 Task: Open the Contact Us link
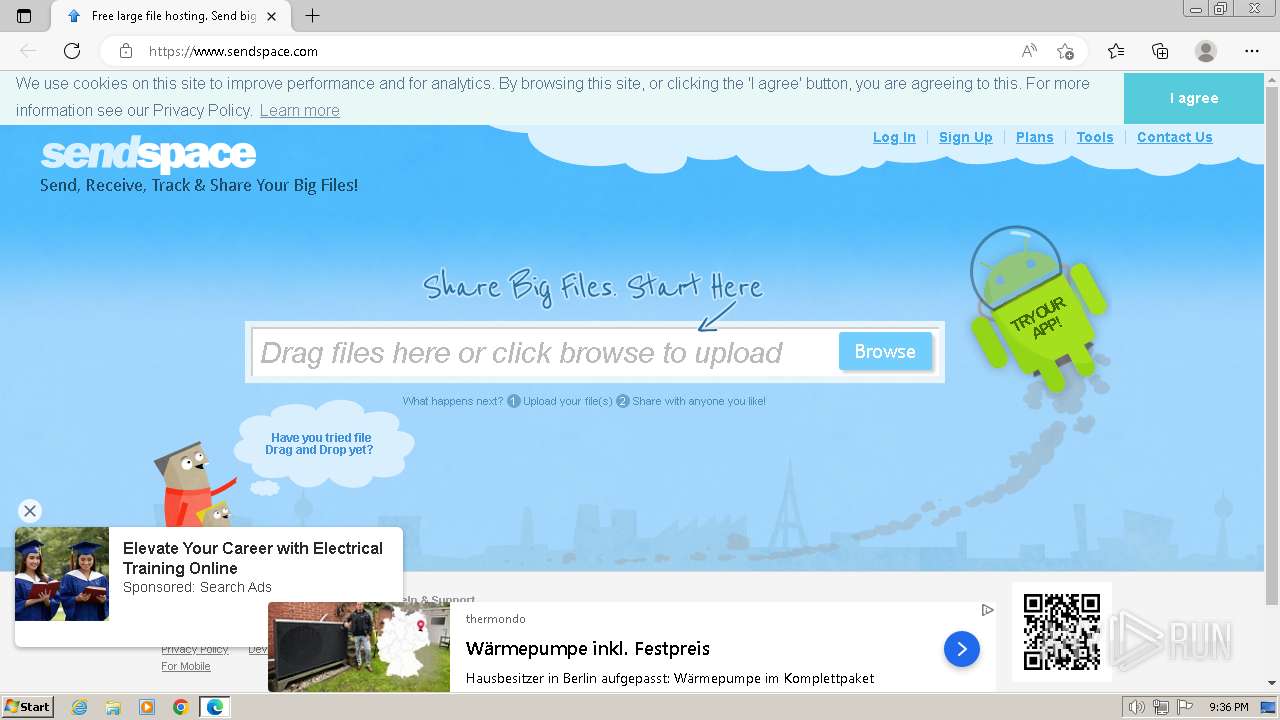pos(1175,137)
